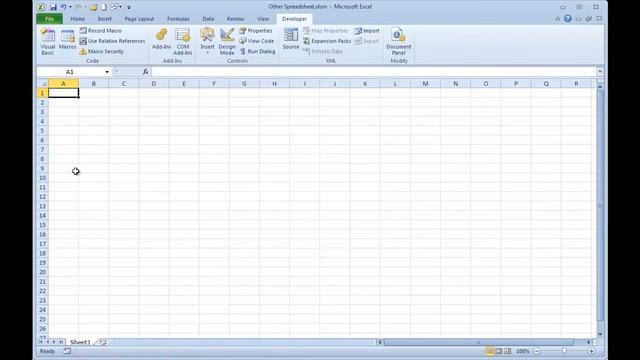Switch to Page Break Preview in status bar
This screenshot has width=640, height=360.
(507, 351)
